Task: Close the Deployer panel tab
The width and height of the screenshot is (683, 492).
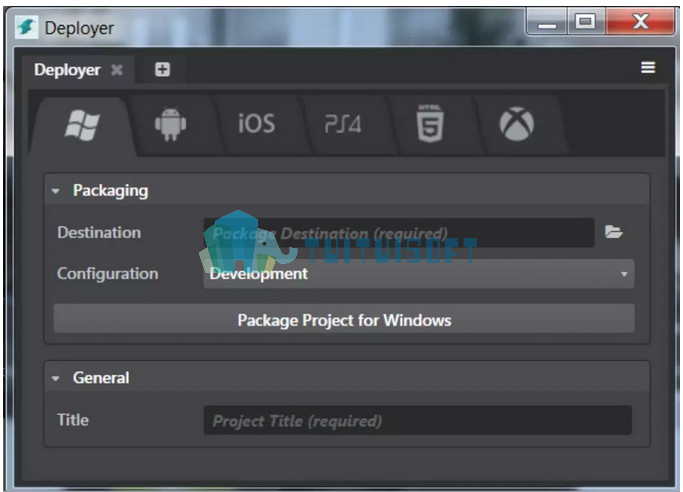Action: coord(117,70)
